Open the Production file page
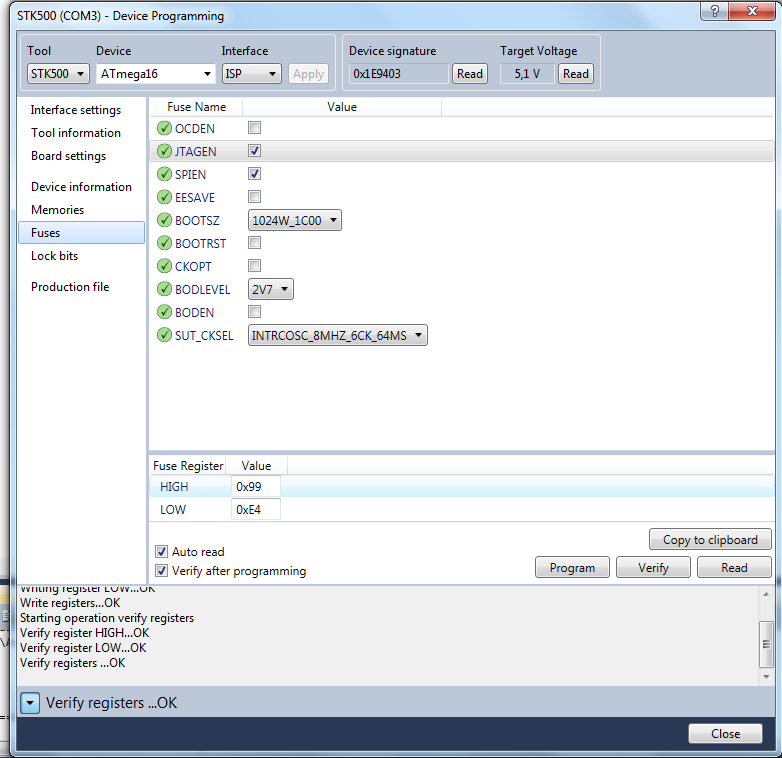Viewport: 782px width, 758px height. click(x=70, y=287)
